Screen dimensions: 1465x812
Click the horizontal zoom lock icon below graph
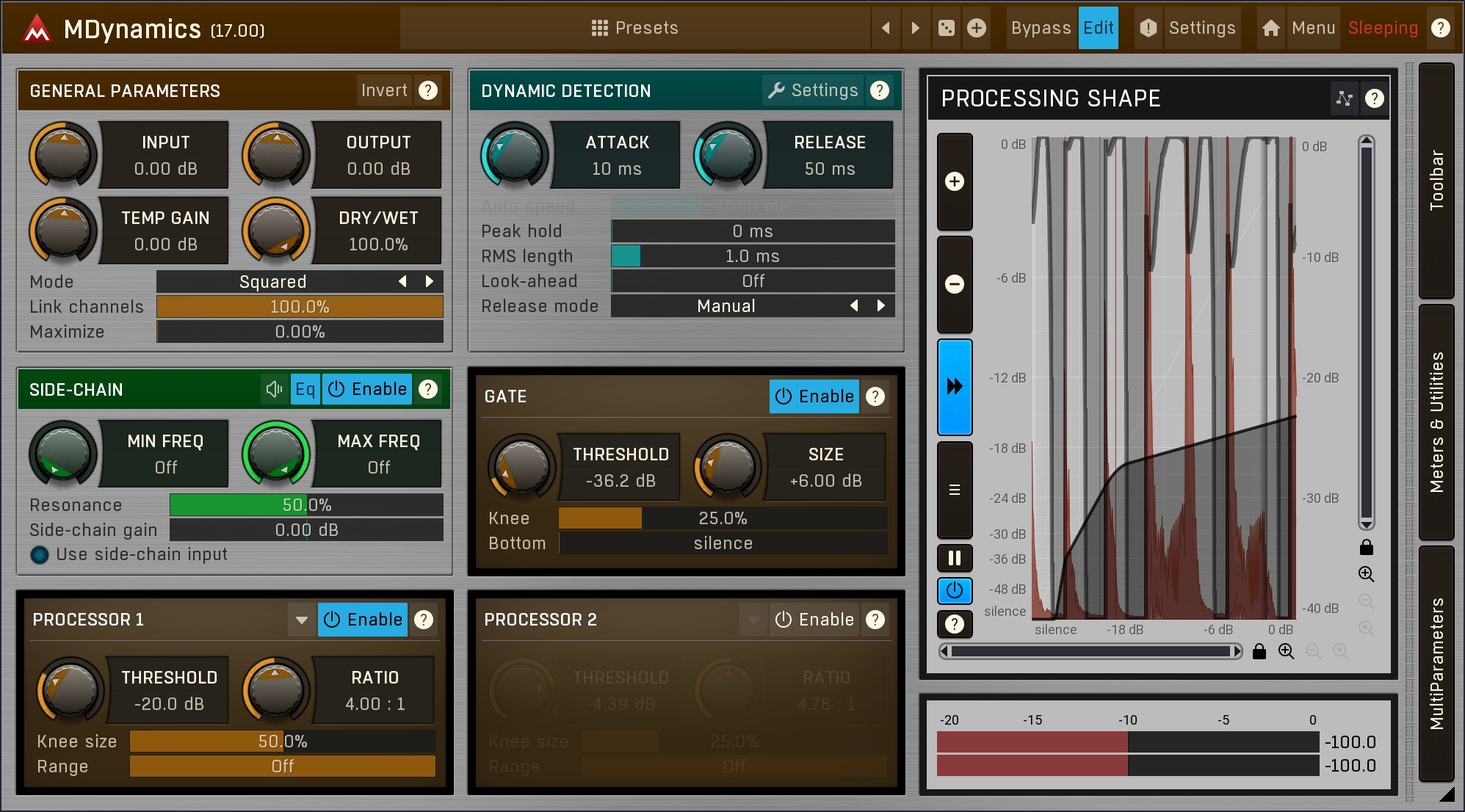pyautogui.click(x=1259, y=651)
